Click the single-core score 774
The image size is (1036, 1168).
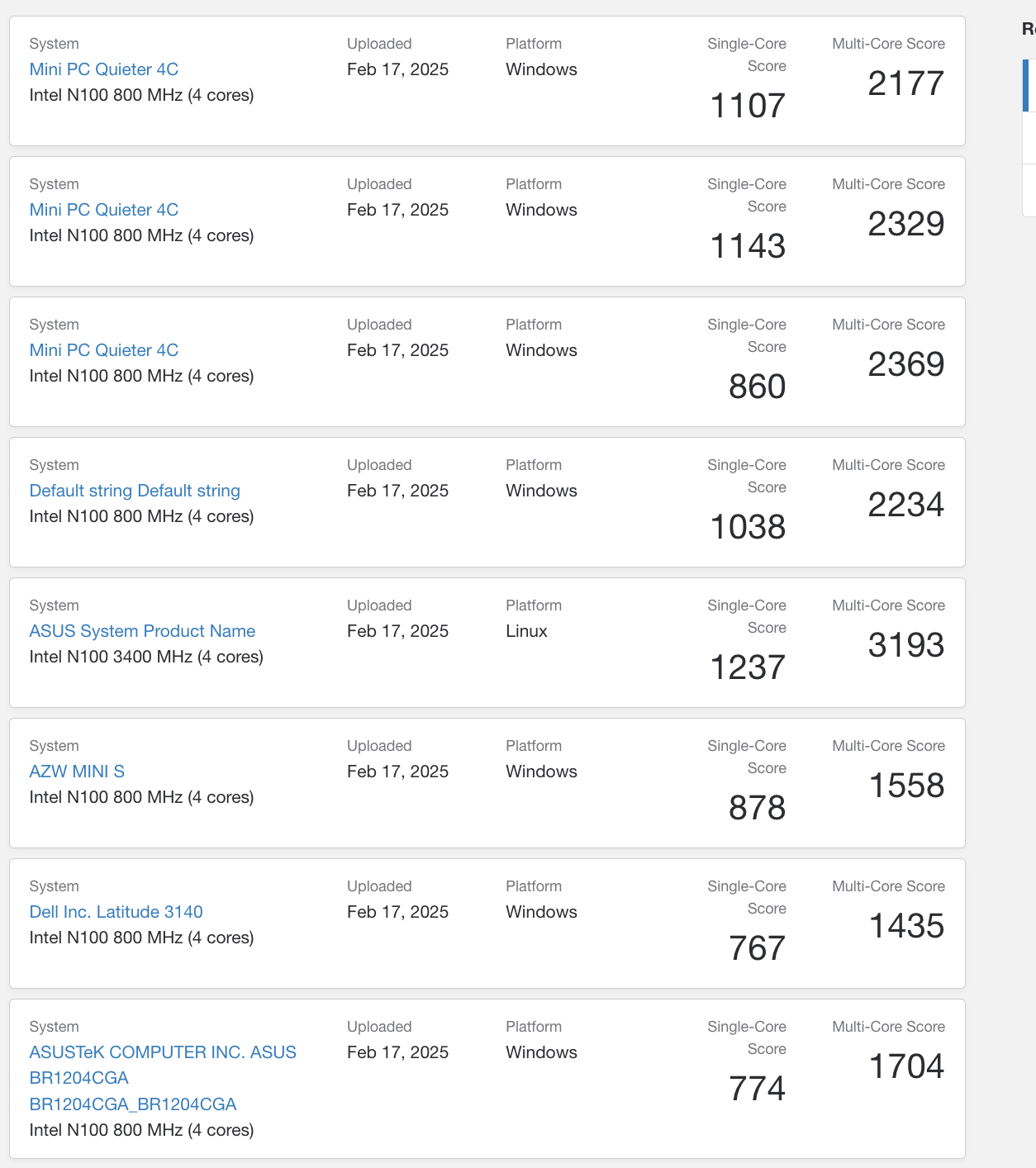[x=757, y=1089]
